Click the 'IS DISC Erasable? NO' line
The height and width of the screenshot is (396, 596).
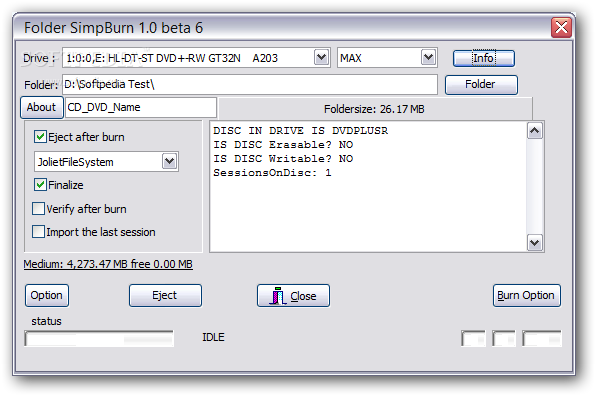point(283,145)
